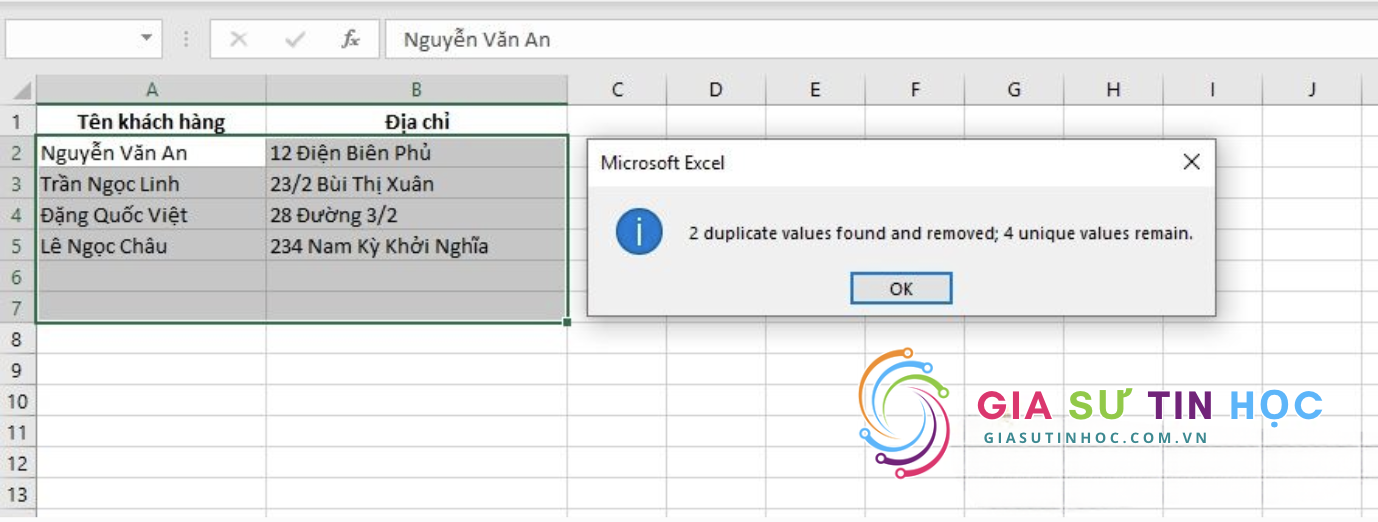
Task: Select column H header
Action: point(1113,90)
